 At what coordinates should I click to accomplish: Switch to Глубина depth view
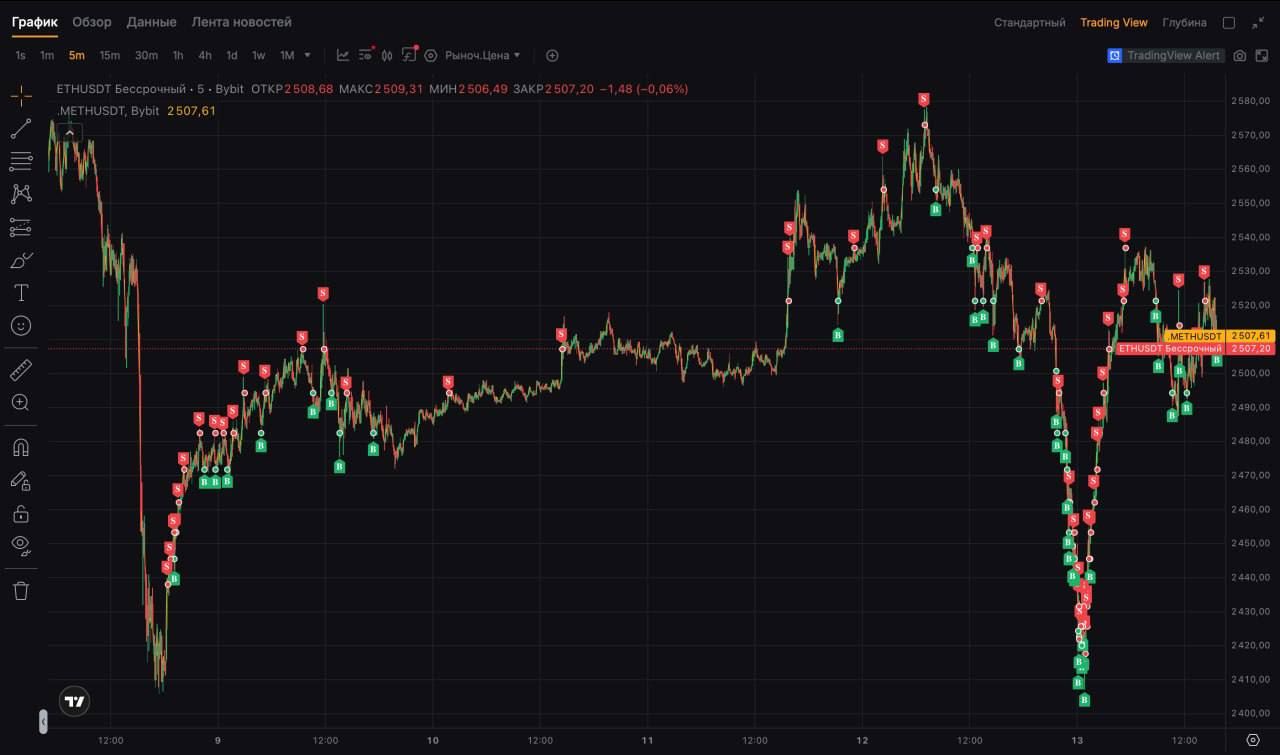click(x=1184, y=22)
